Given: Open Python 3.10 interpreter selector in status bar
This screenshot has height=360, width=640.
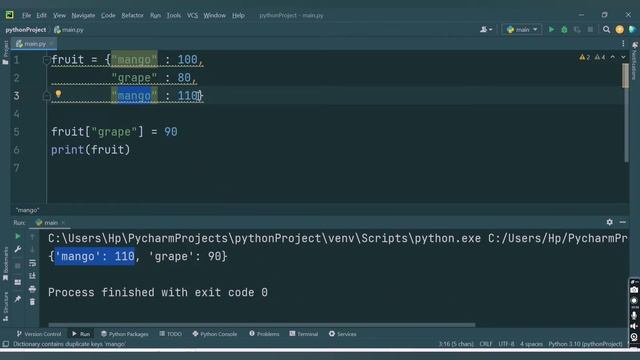Looking at the screenshot, I should (x=585, y=344).
